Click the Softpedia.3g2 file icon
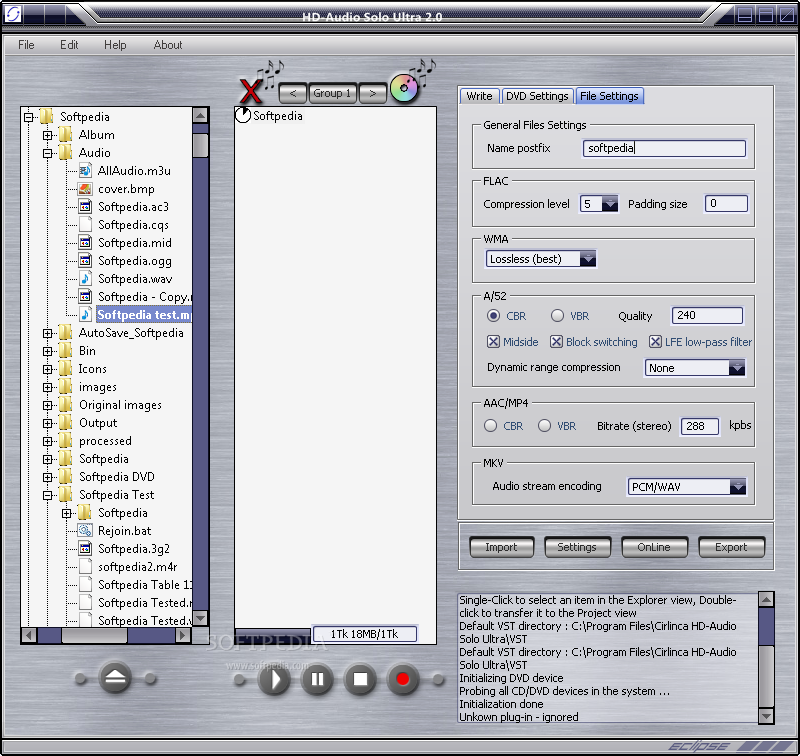The width and height of the screenshot is (800, 756). click(x=85, y=548)
